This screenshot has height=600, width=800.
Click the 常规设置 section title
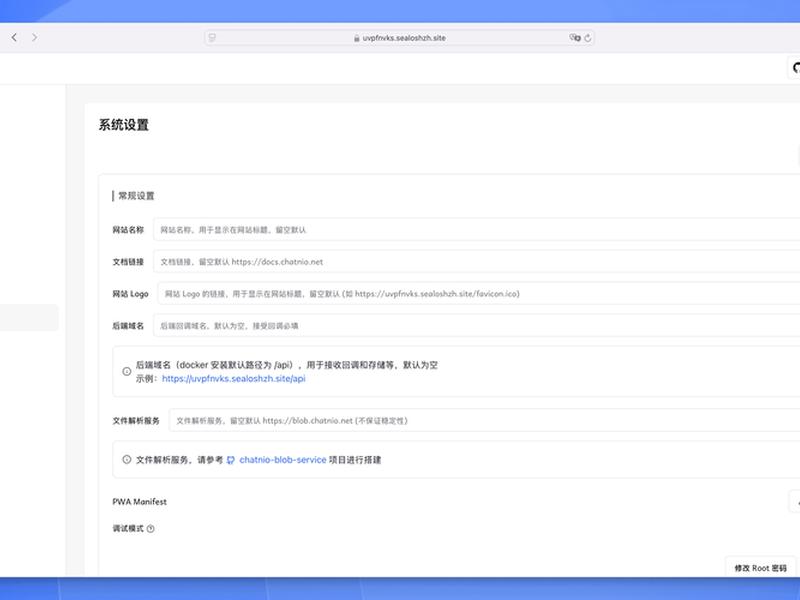point(136,196)
